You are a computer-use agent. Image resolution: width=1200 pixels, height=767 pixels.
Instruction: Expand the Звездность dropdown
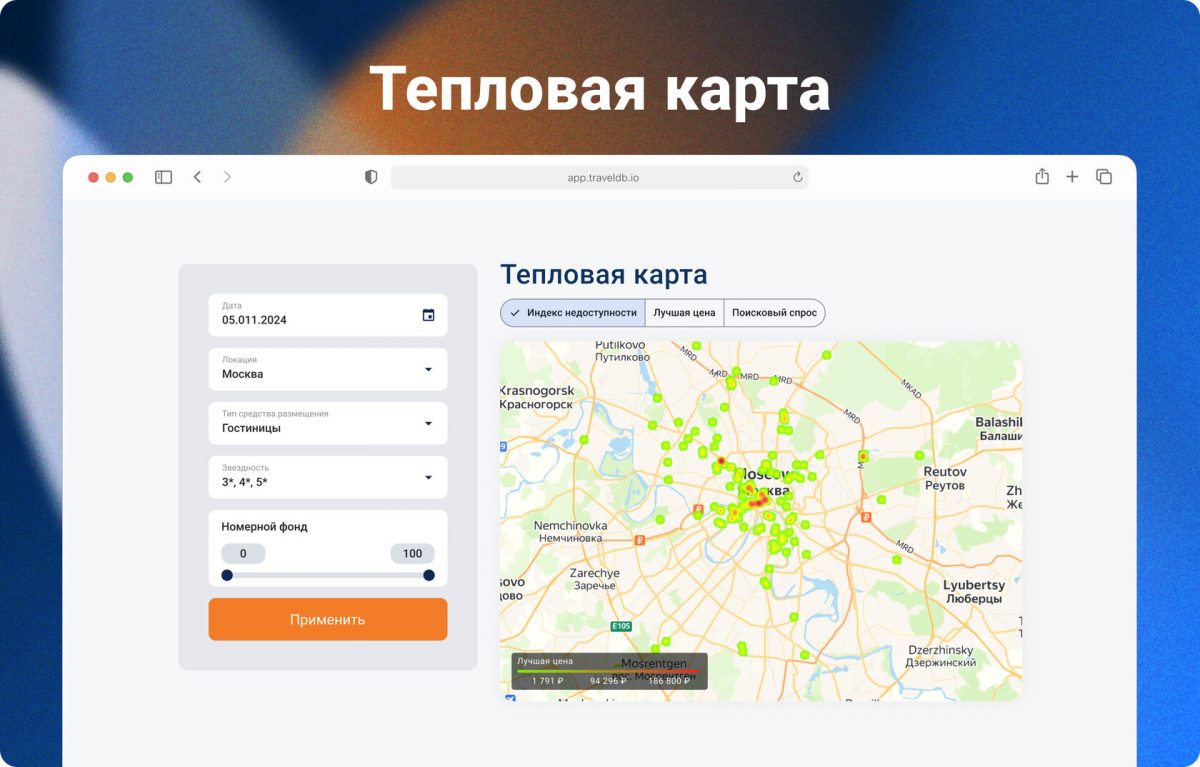point(327,477)
